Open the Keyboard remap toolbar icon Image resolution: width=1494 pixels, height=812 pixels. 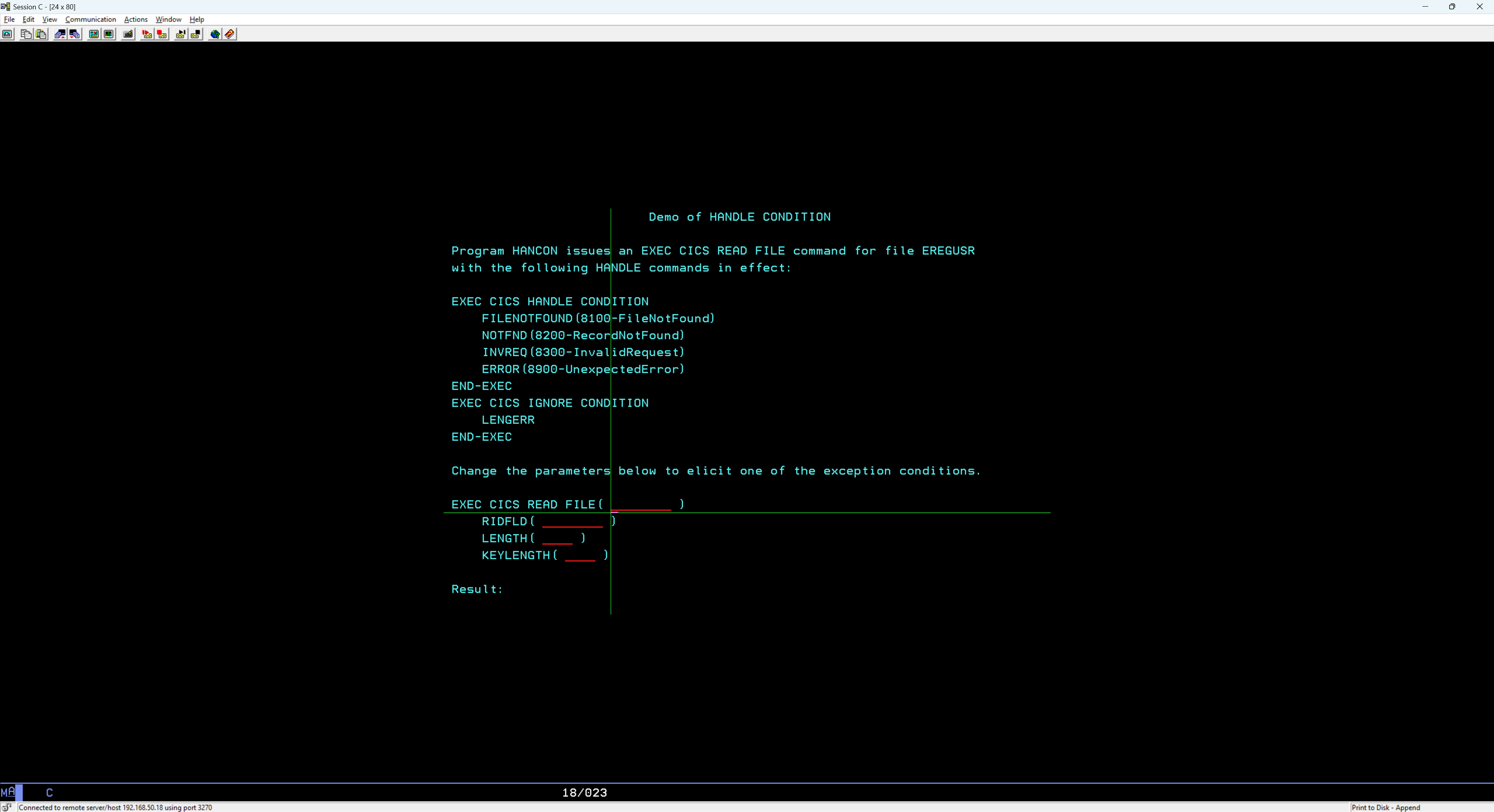point(128,34)
